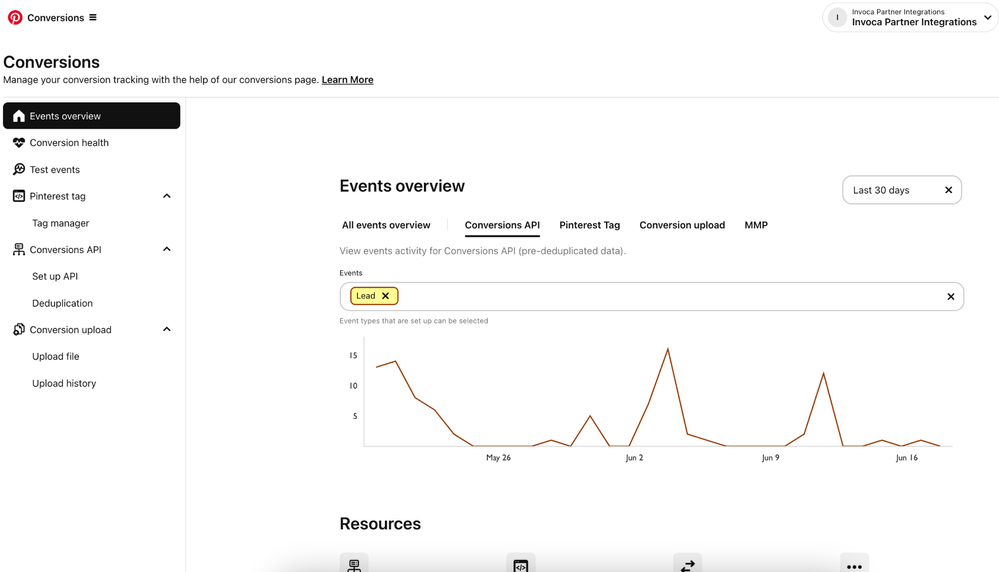Click the Conversion health heart icon
This screenshot has height=572, width=999.
pyautogui.click(x=19, y=143)
